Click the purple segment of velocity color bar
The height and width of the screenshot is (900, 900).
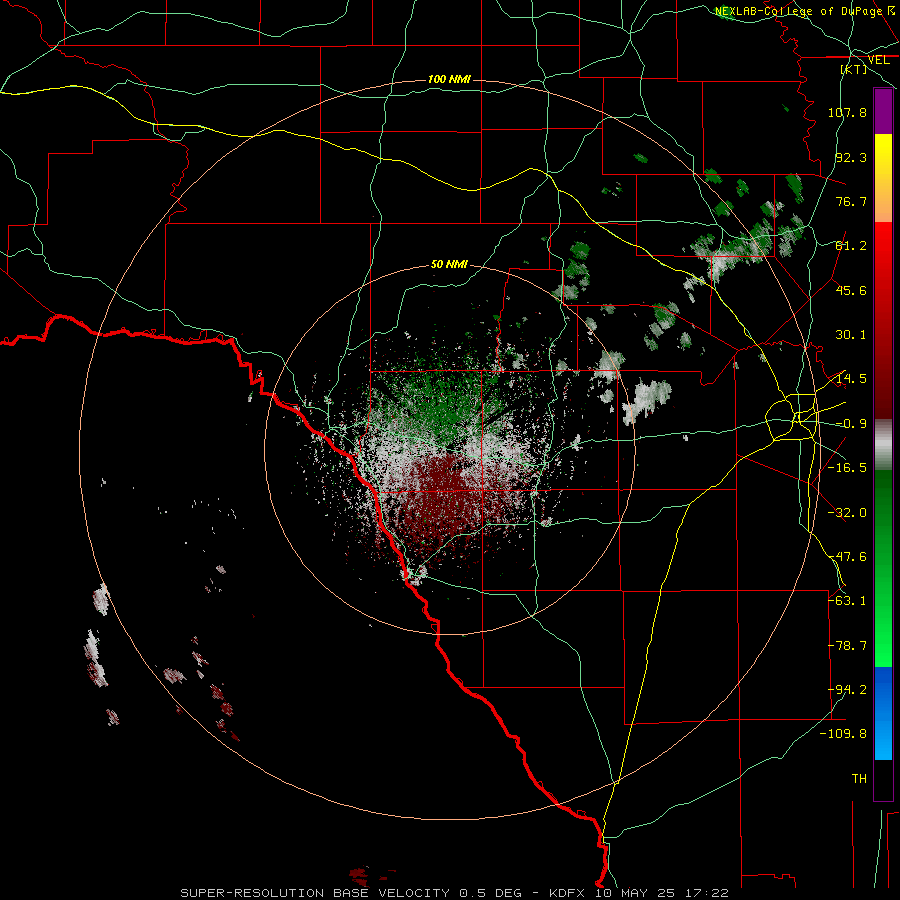883,112
